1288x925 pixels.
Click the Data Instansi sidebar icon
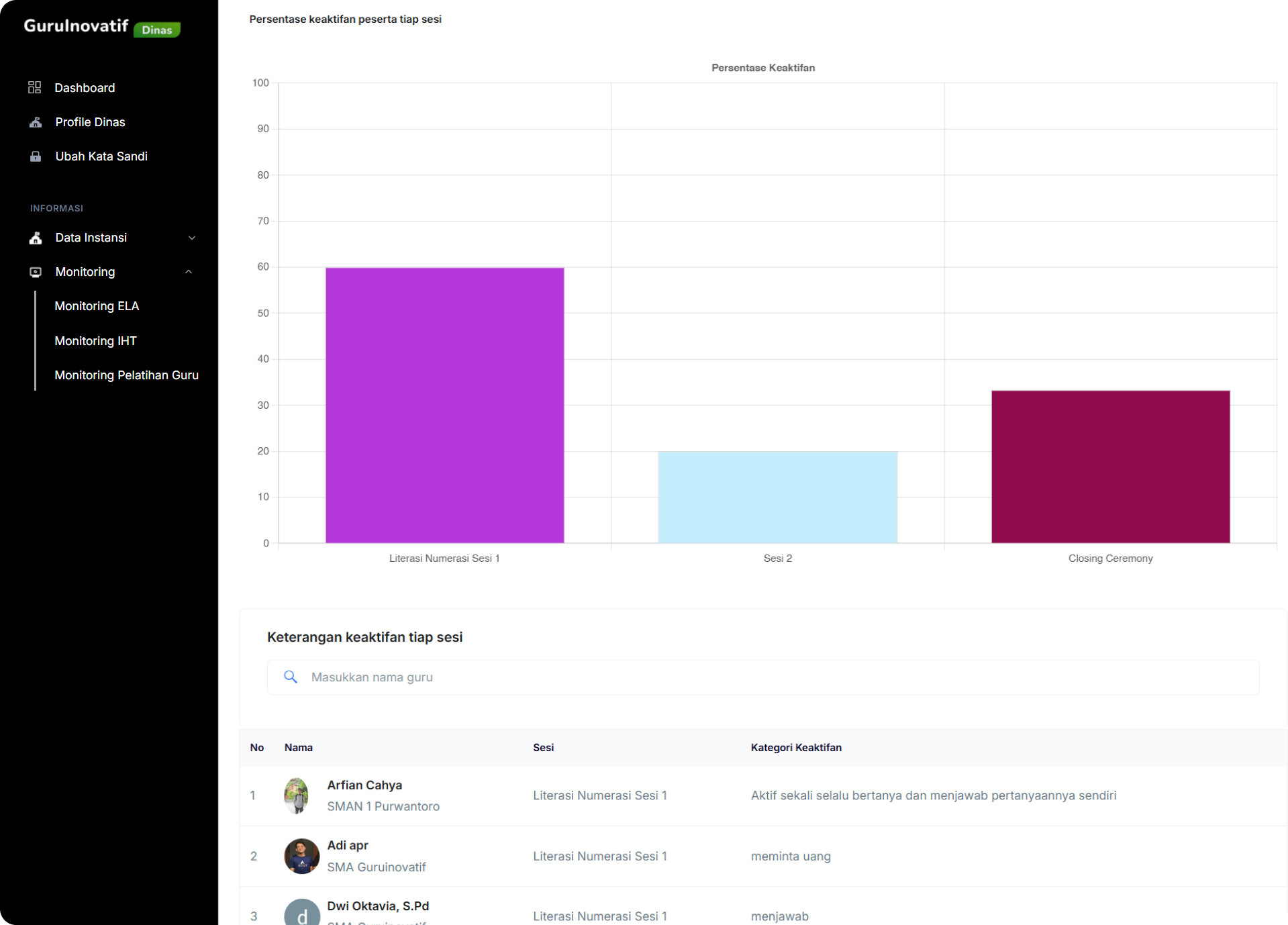coord(36,238)
